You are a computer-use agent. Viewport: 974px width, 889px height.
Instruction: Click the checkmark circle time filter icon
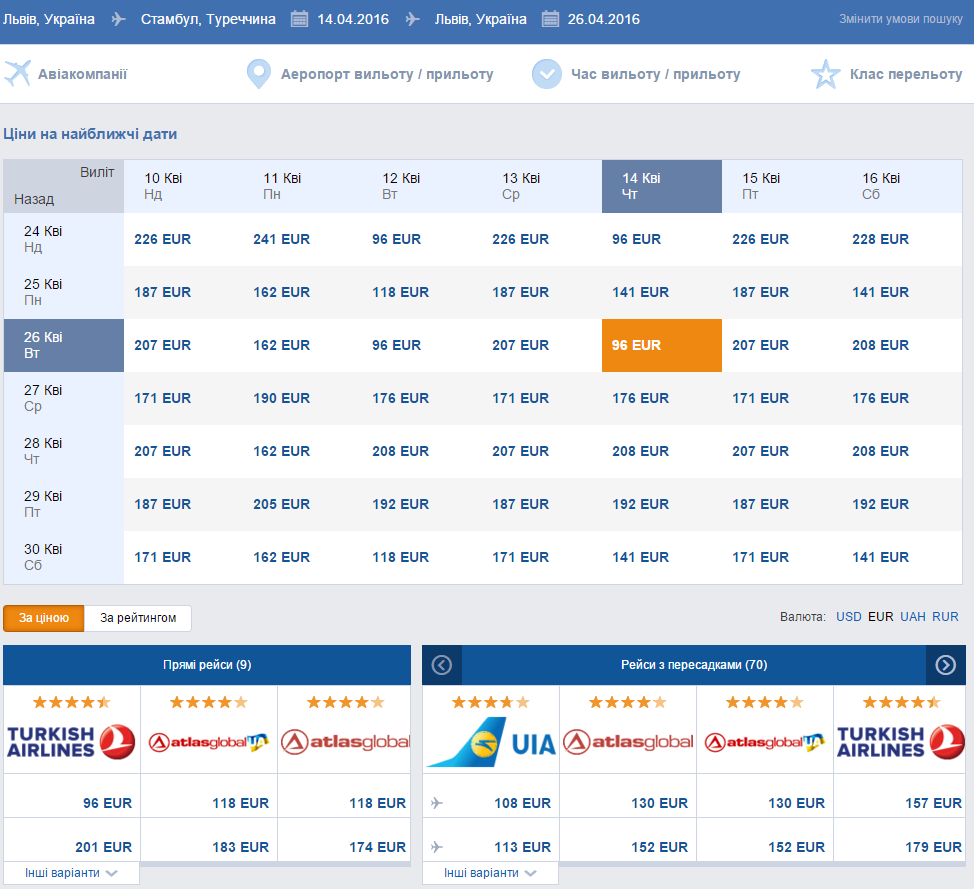point(547,74)
